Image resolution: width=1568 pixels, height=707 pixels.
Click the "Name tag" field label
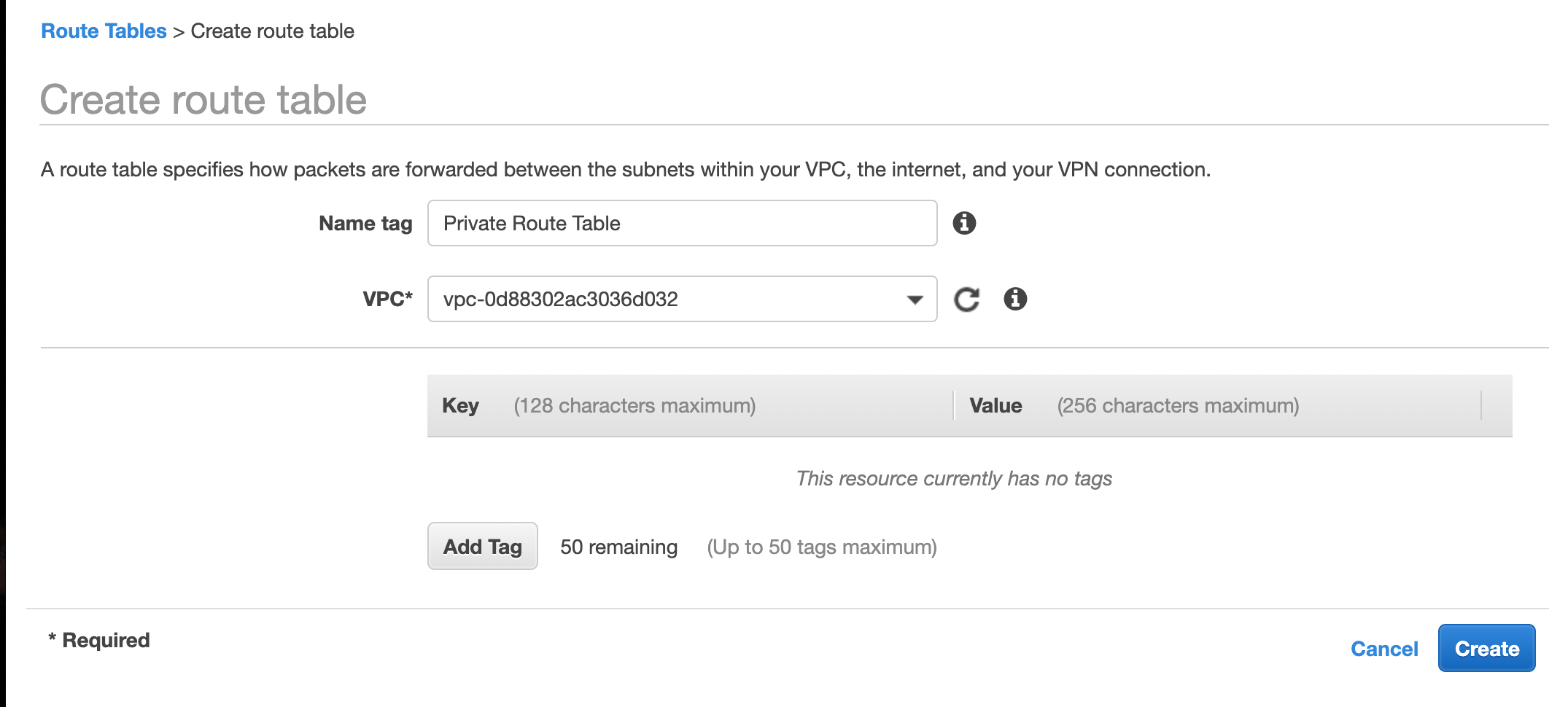(x=365, y=224)
